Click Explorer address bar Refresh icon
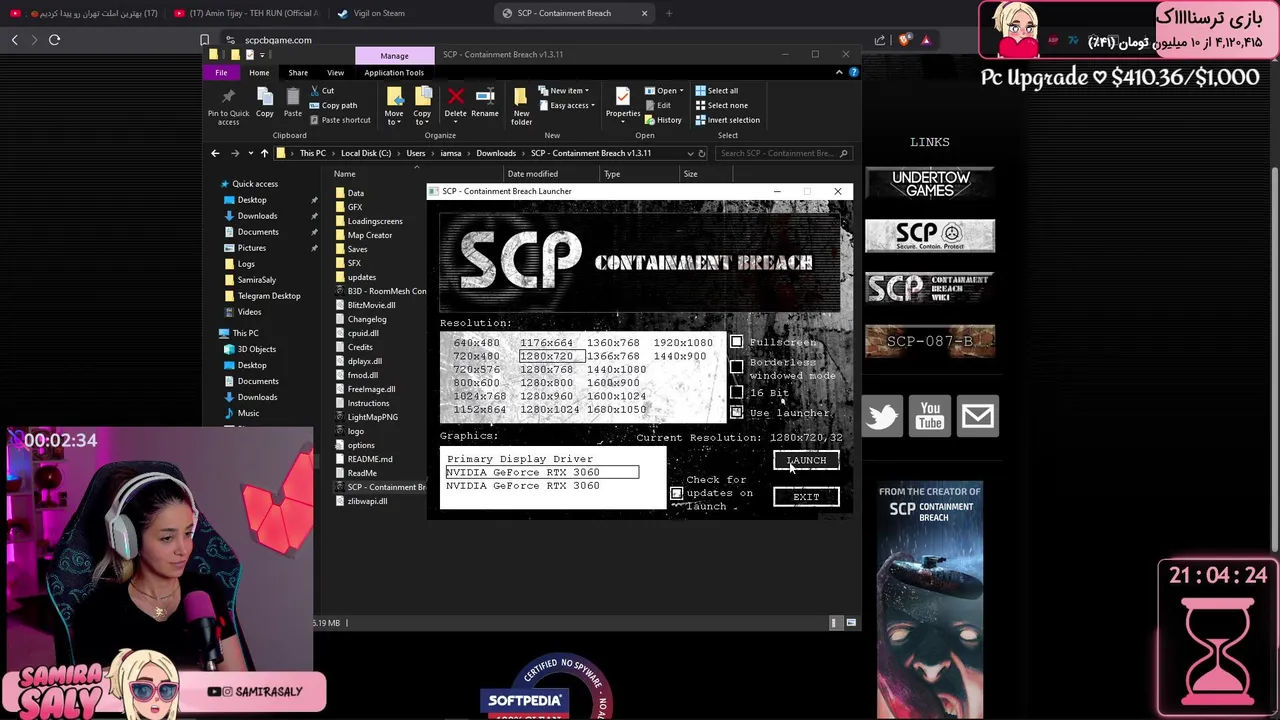Image resolution: width=1280 pixels, height=720 pixels. pyautogui.click(x=702, y=153)
